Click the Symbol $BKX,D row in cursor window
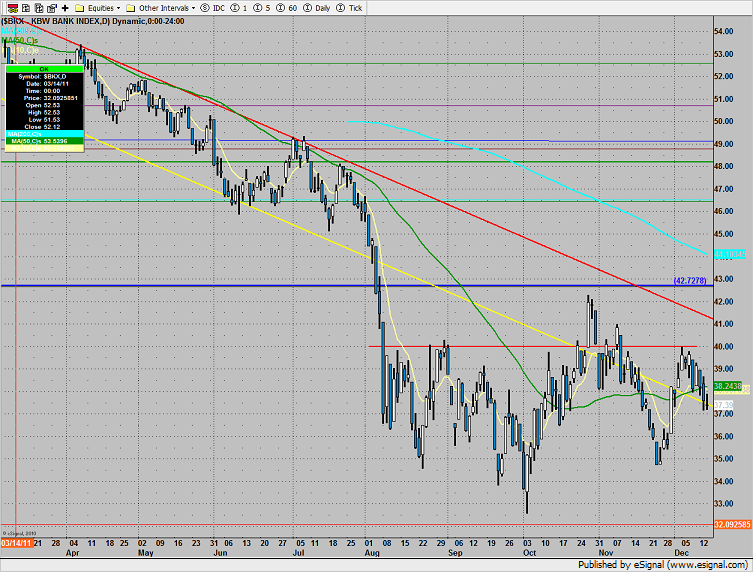 coord(44,76)
